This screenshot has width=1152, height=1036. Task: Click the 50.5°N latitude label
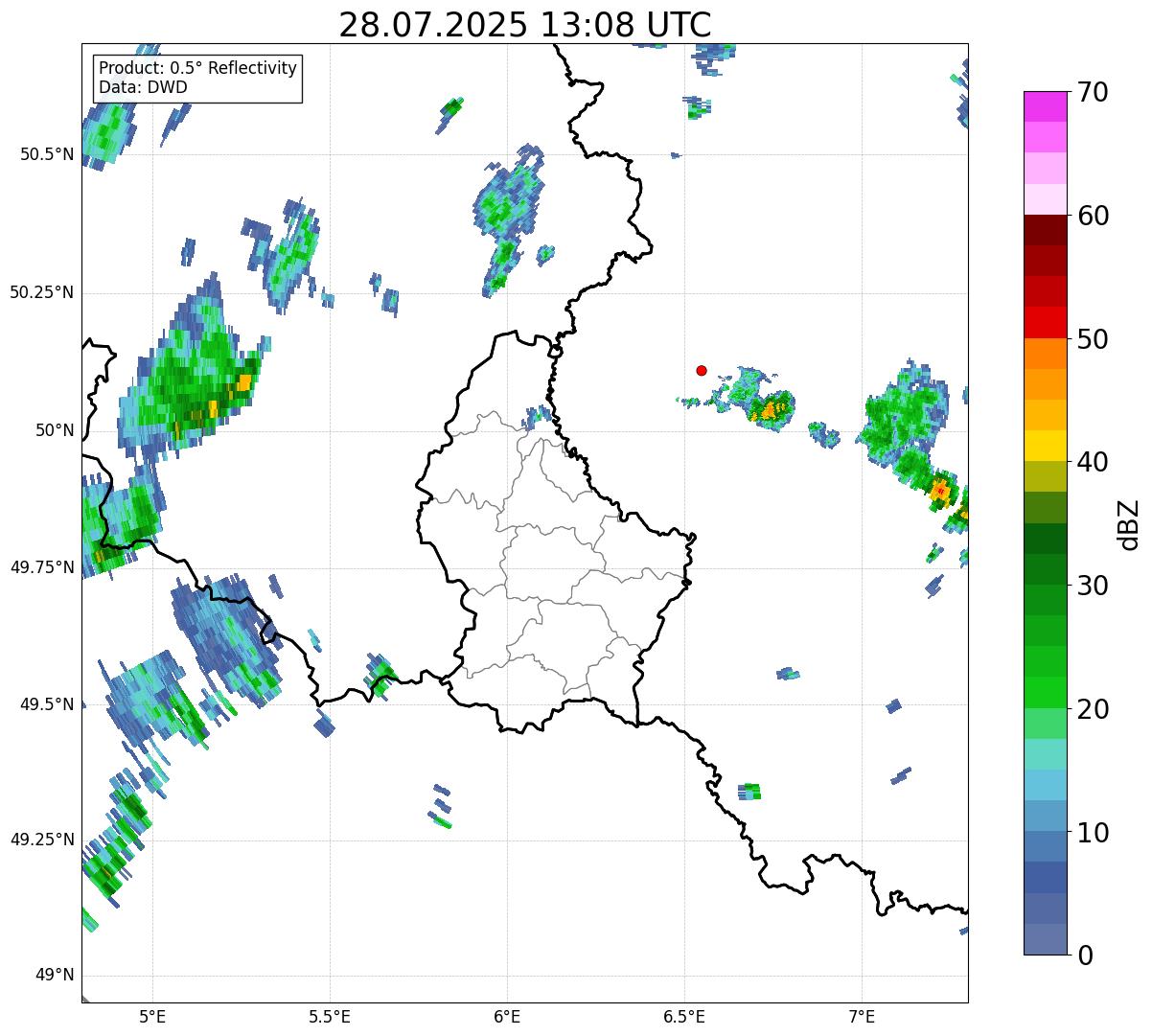tap(47, 154)
